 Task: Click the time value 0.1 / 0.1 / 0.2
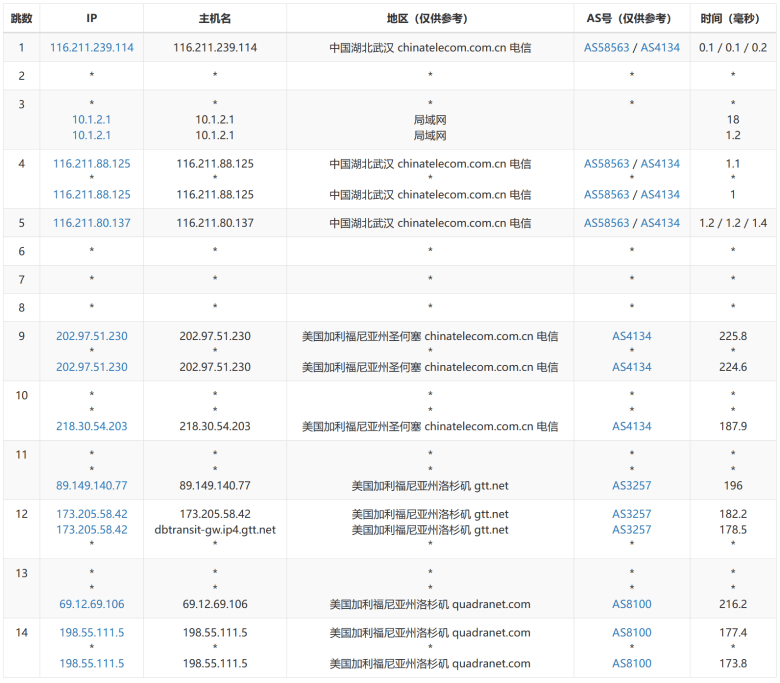click(x=733, y=48)
